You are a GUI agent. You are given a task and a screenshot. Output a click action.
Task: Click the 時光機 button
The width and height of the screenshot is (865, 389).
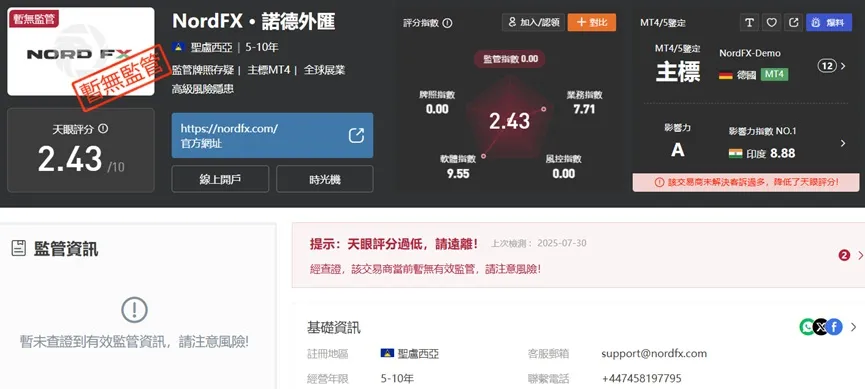pyautogui.click(x=325, y=179)
